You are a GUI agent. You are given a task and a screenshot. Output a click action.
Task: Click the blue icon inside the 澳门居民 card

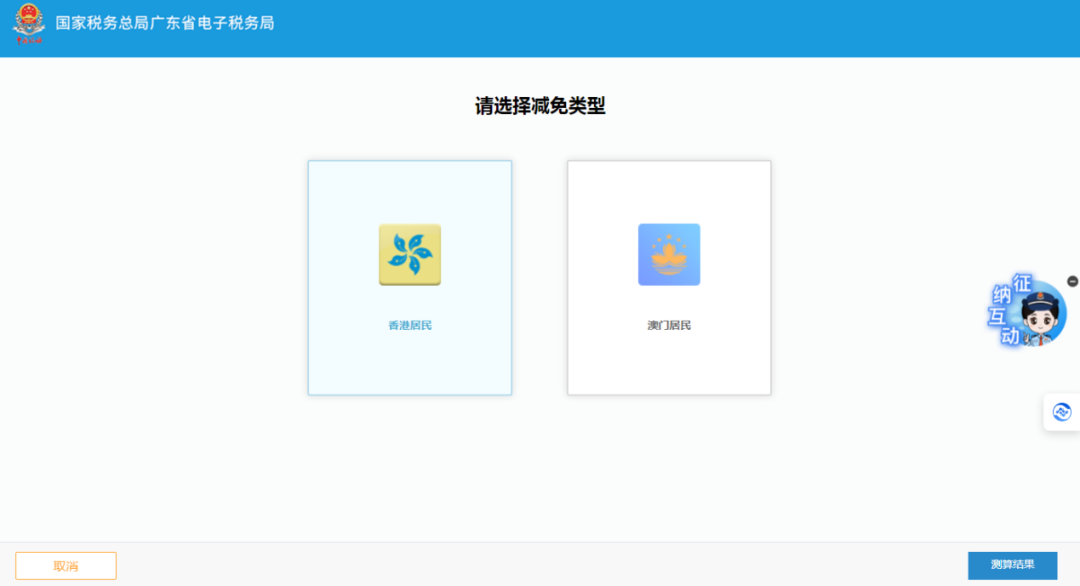pyautogui.click(x=668, y=254)
